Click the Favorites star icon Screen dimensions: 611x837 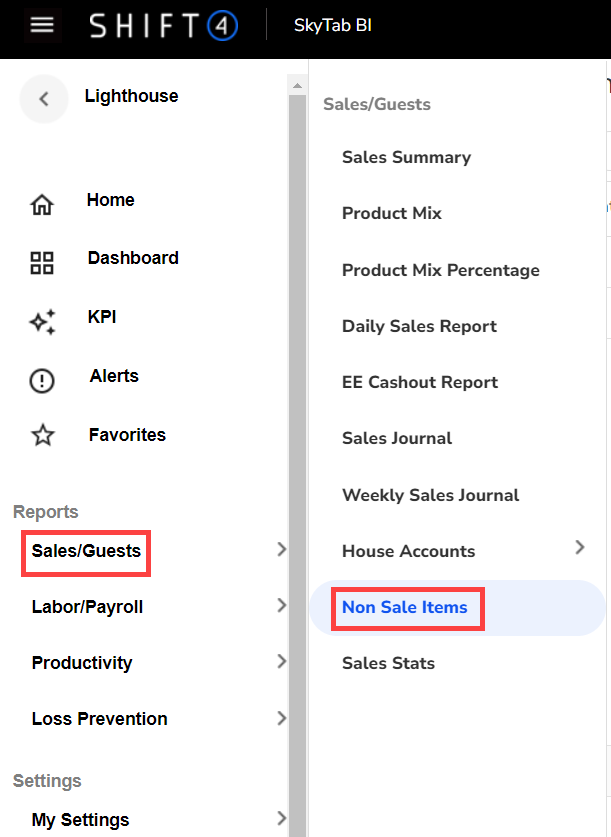42,436
